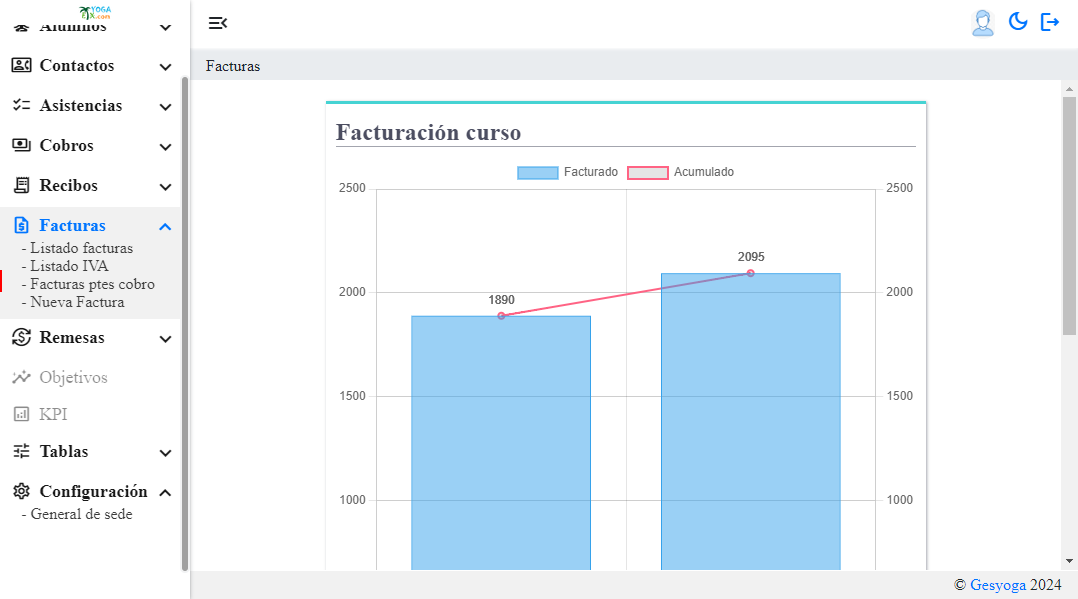Screen dimensions: 1078x599
Task: Click the Acumulado legend label
Action: click(703, 172)
